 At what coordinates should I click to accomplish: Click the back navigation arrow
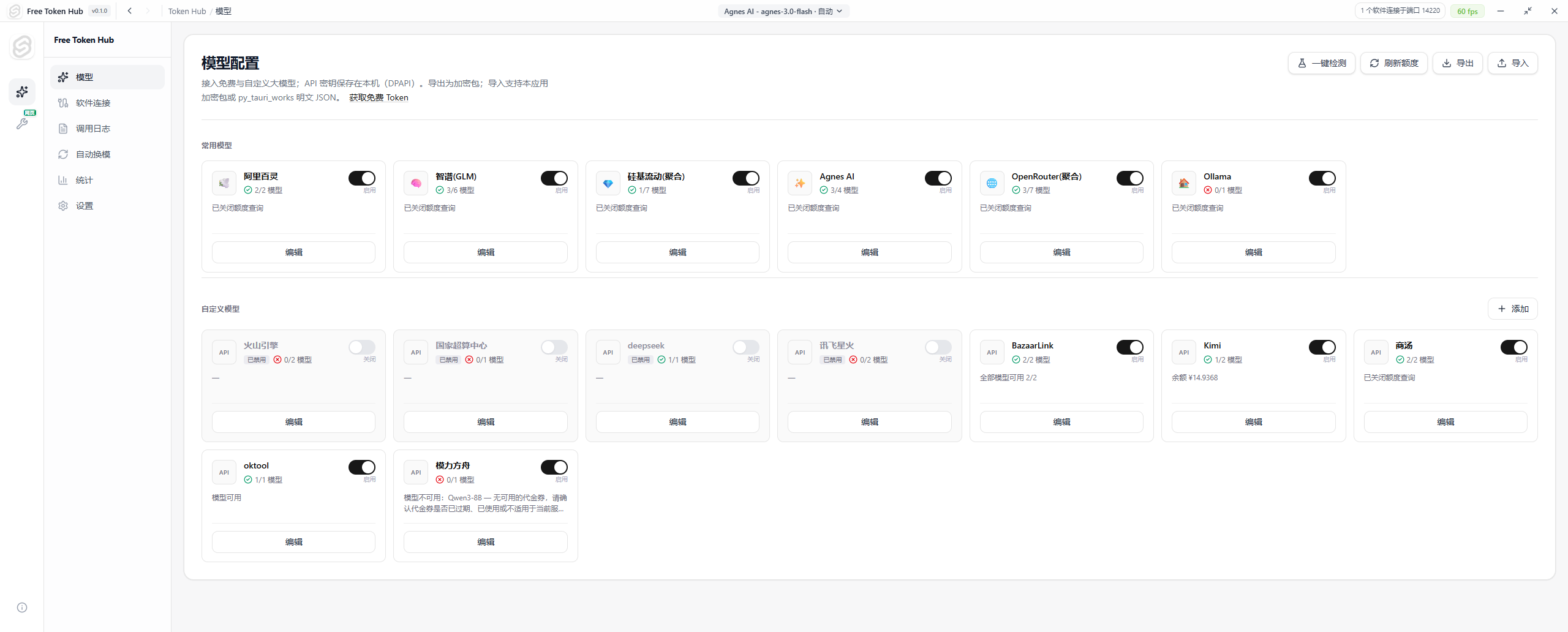(130, 11)
